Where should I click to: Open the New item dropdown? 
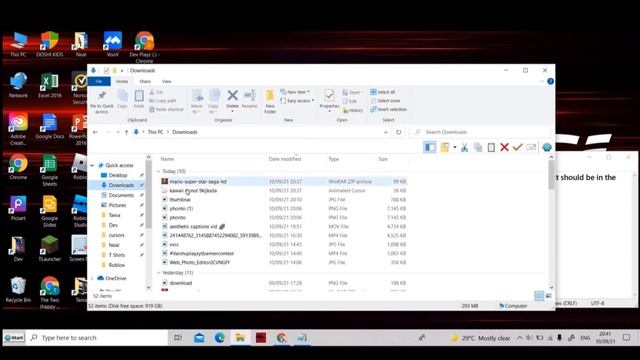pyautogui.click(x=296, y=92)
